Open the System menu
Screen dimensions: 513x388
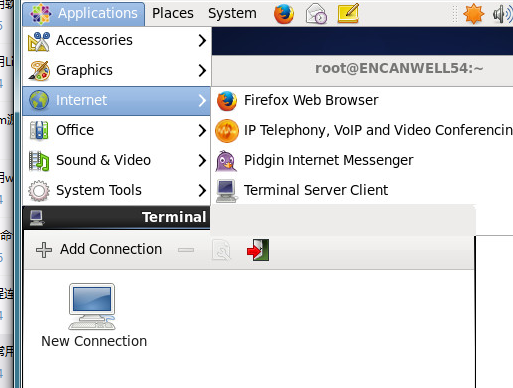pyautogui.click(x=232, y=14)
